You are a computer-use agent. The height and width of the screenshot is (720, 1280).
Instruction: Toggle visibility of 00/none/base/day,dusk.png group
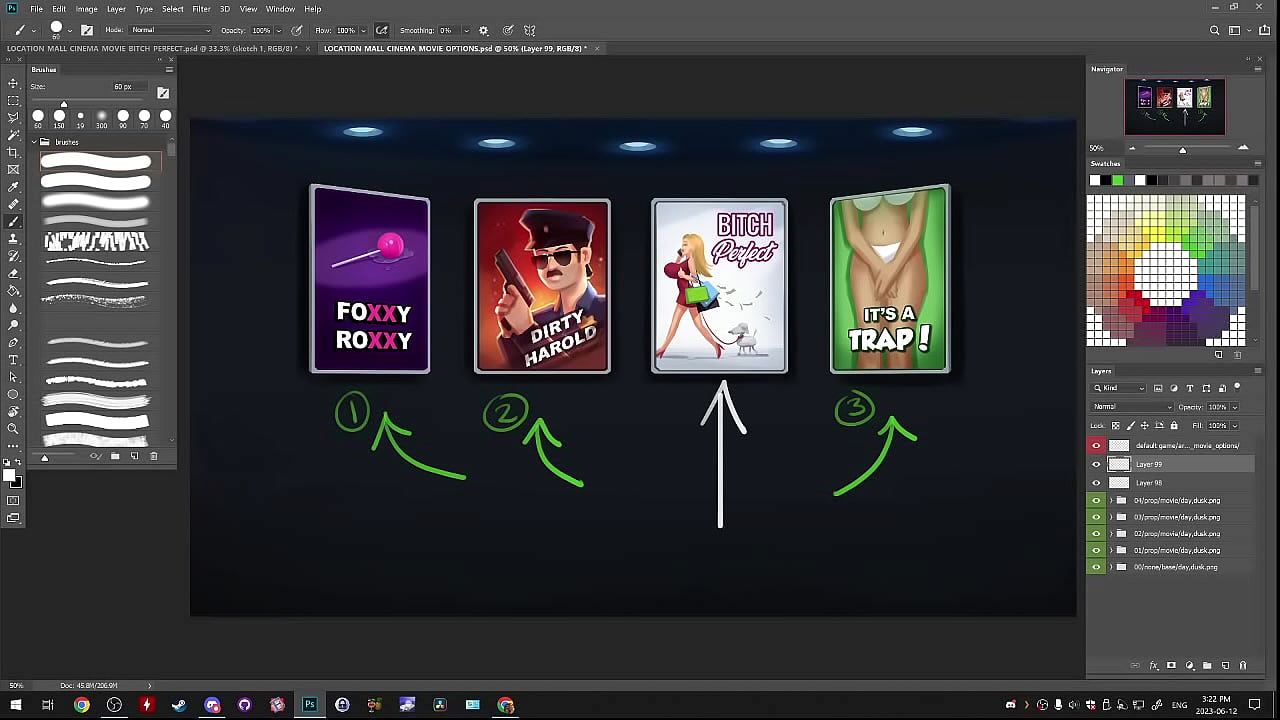(x=1096, y=567)
